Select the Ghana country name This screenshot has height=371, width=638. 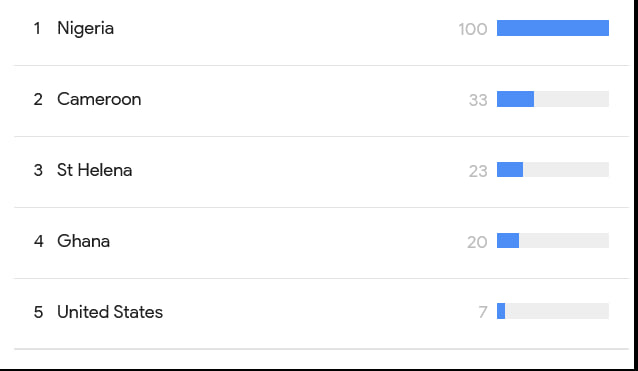[x=83, y=241]
